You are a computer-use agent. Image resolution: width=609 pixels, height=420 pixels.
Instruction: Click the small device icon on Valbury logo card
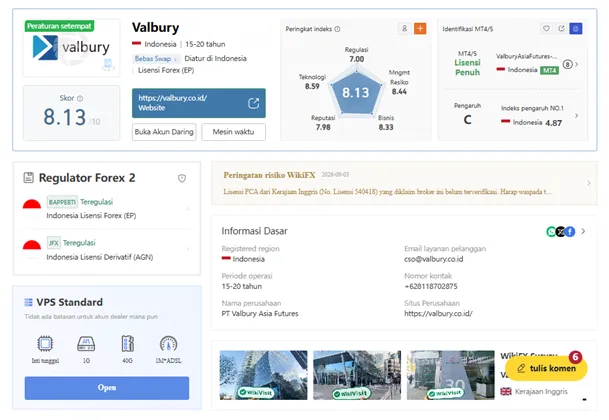pyautogui.click(x=108, y=64)
